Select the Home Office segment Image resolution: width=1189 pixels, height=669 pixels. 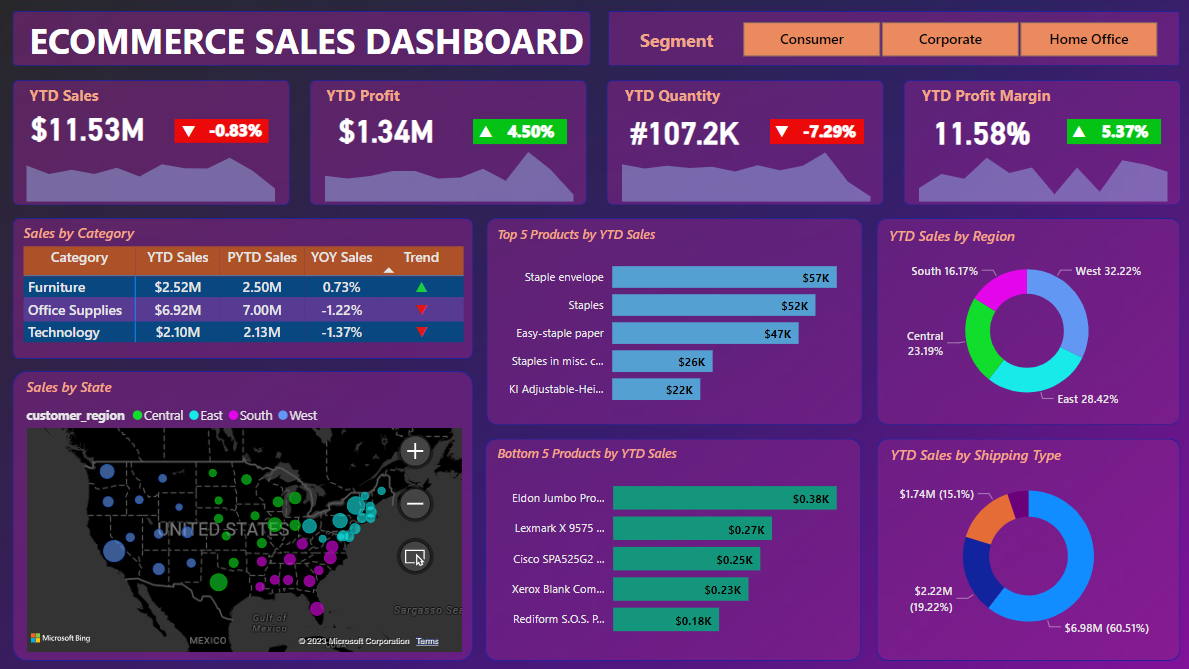(1088, 40)
